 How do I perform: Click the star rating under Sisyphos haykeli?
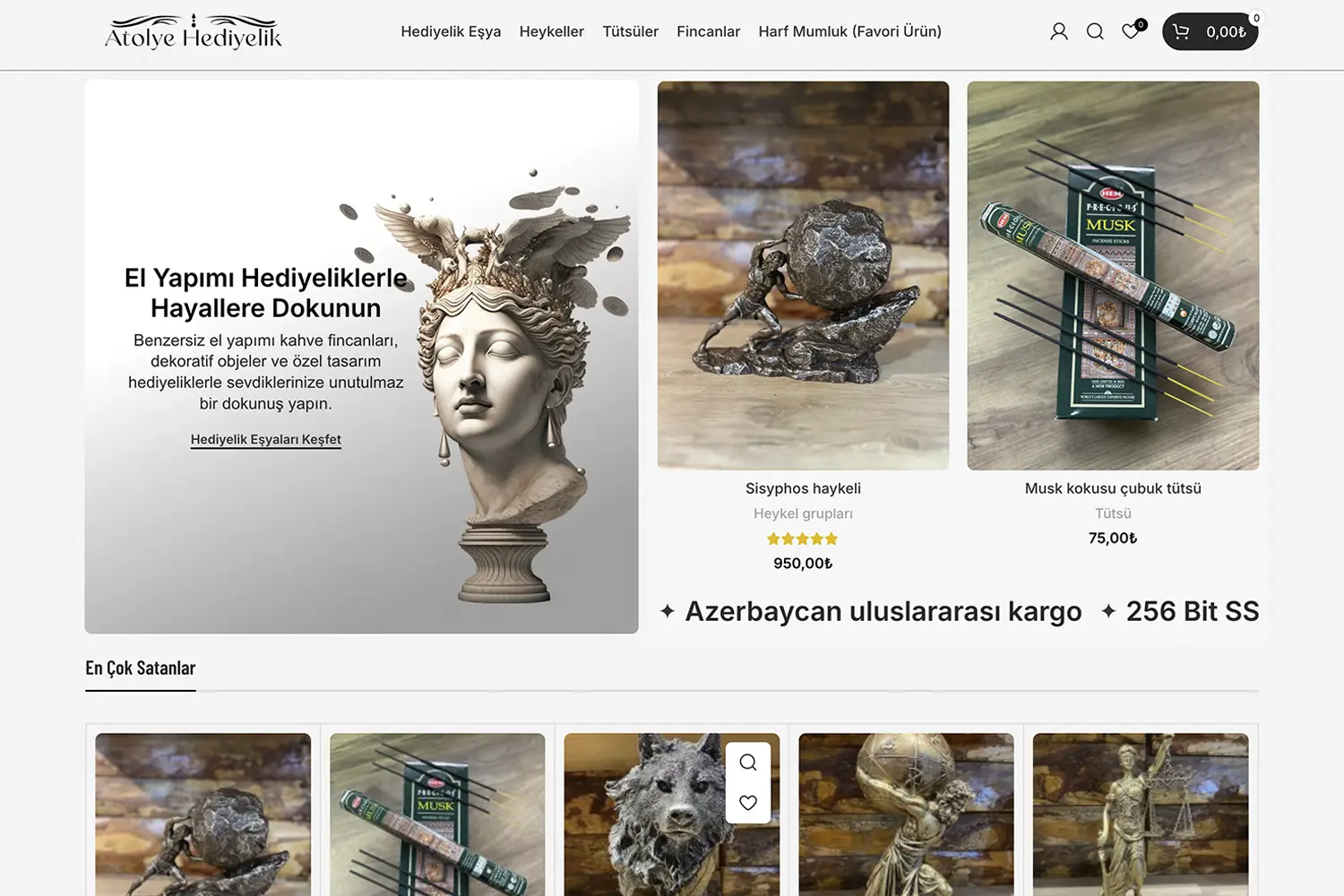coord(802,538)
